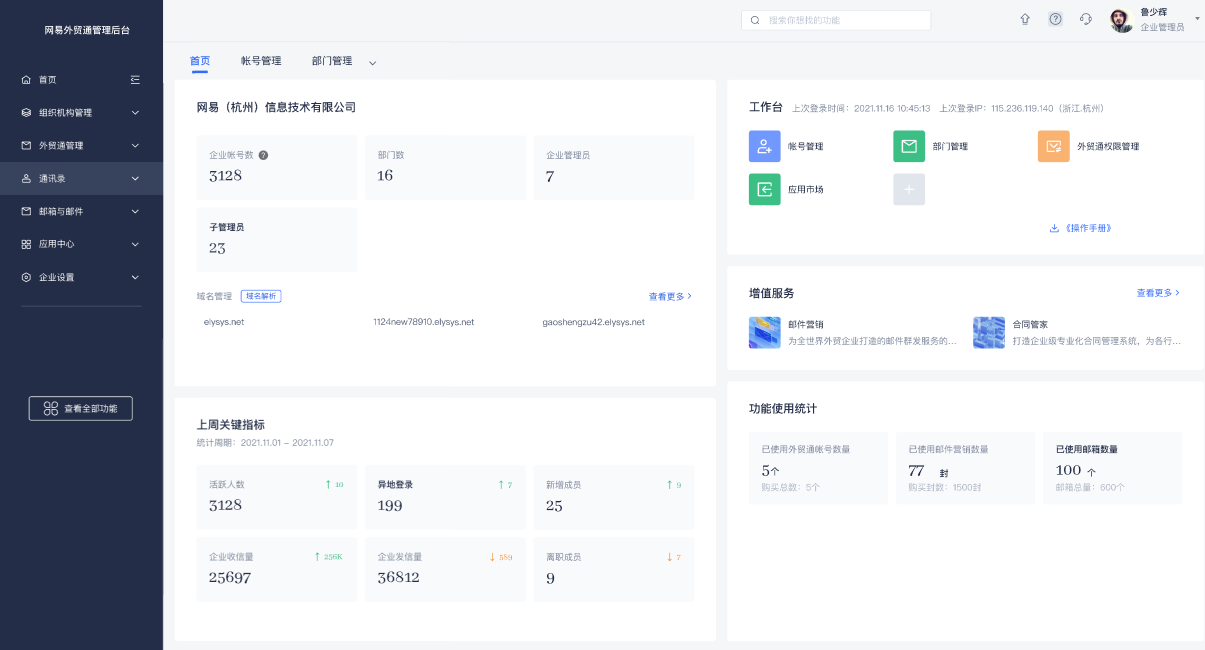
Task: Click 查看更多 in 增值服务 section
Action: pos(1158,293)
